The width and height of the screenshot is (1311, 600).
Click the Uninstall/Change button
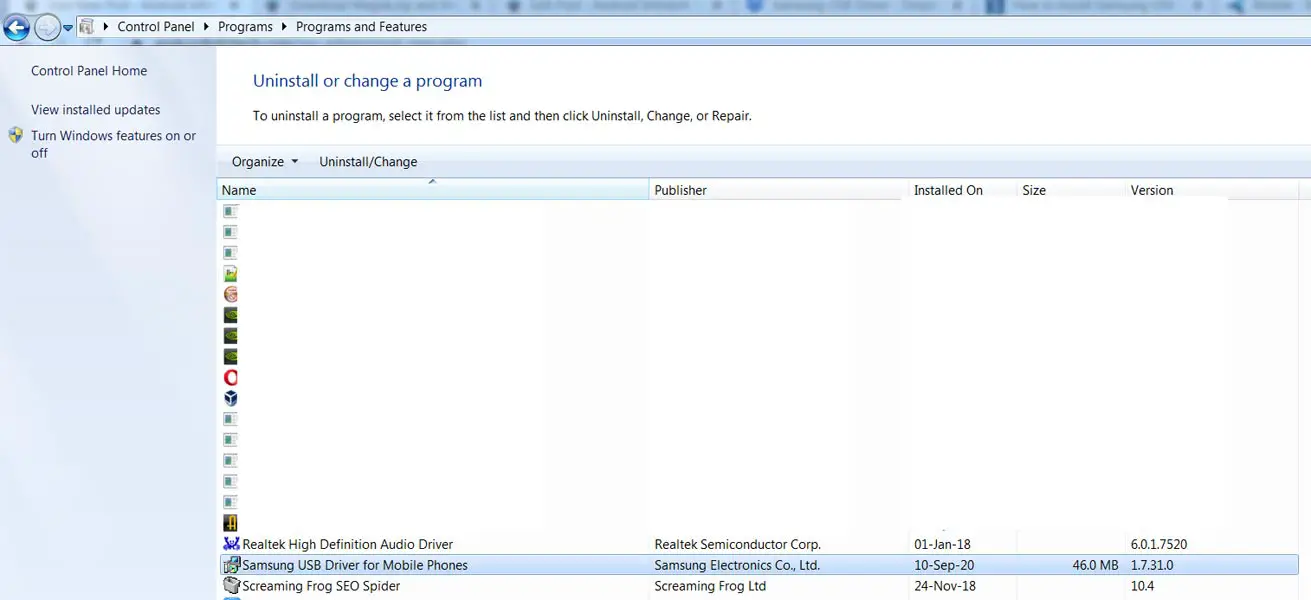point(368,162)
